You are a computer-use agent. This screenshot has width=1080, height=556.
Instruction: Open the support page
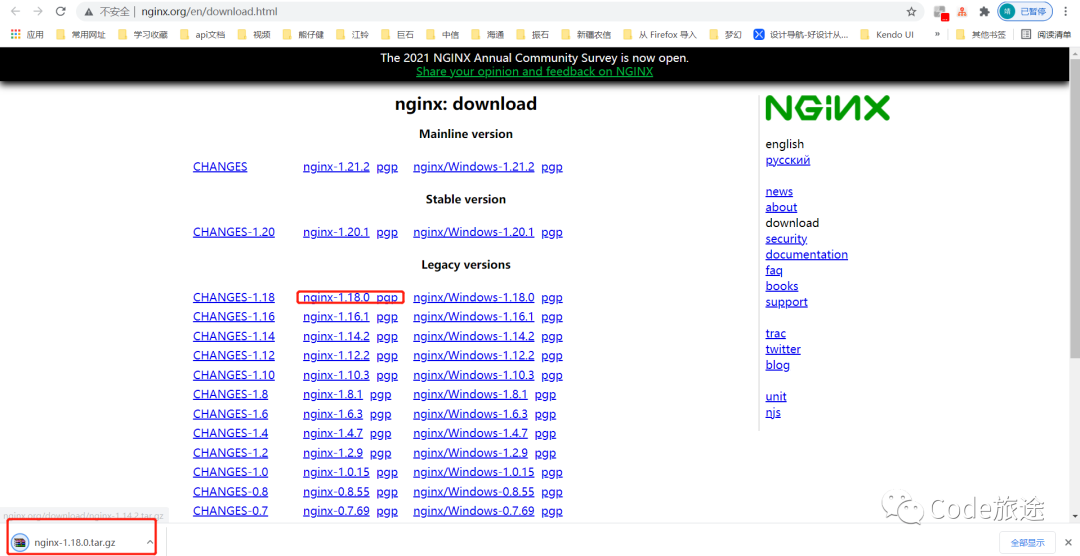786,302
